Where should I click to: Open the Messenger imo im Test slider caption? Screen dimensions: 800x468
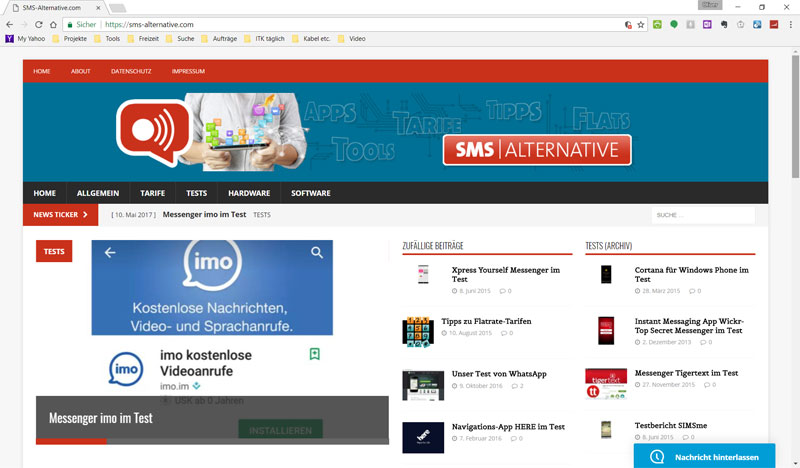[101, 418]
